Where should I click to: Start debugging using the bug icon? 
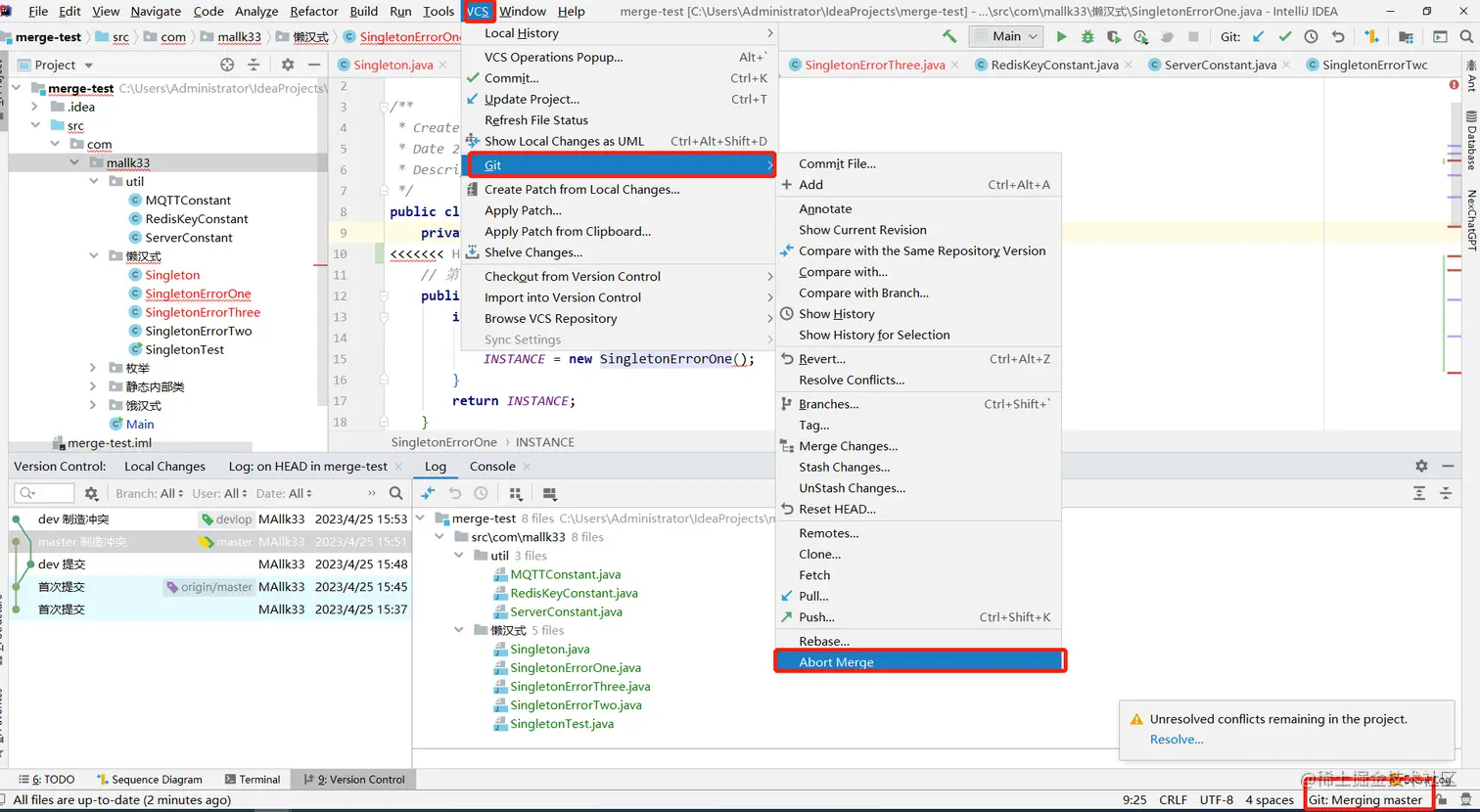pyautogui.click(x=1087, y=35)
